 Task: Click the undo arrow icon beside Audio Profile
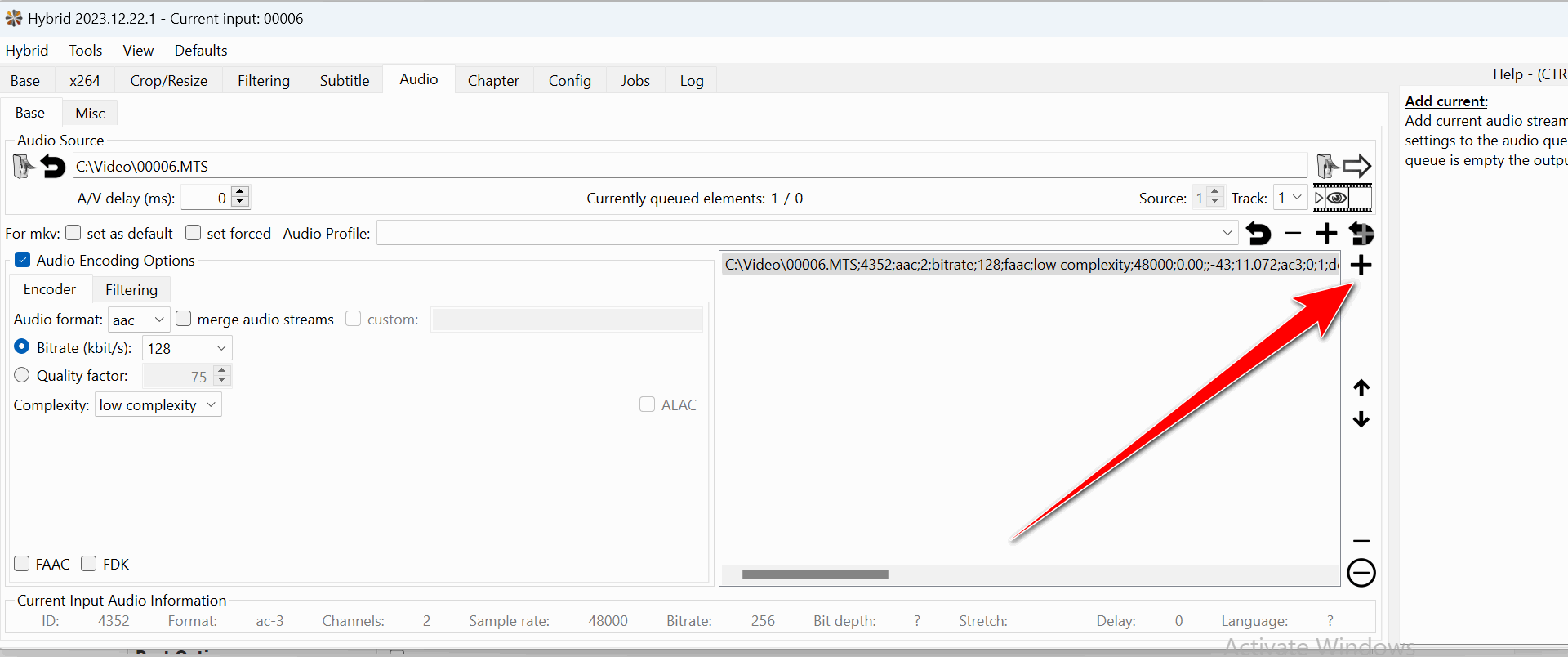(x=1258, y=235)
